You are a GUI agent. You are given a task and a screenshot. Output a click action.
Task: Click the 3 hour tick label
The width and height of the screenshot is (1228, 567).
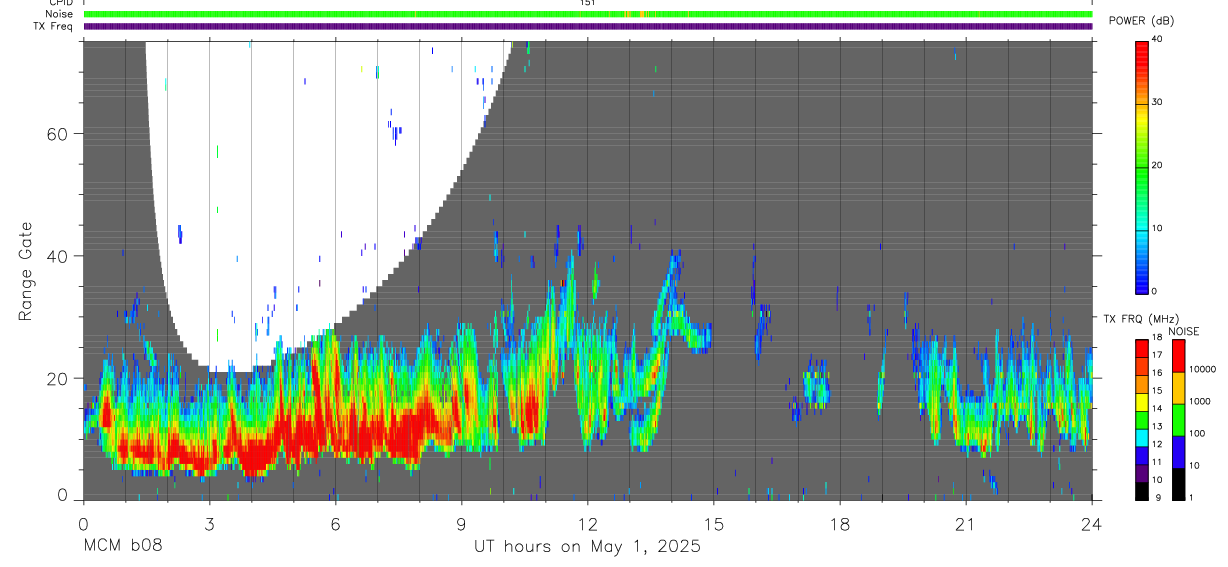point(209,523)
